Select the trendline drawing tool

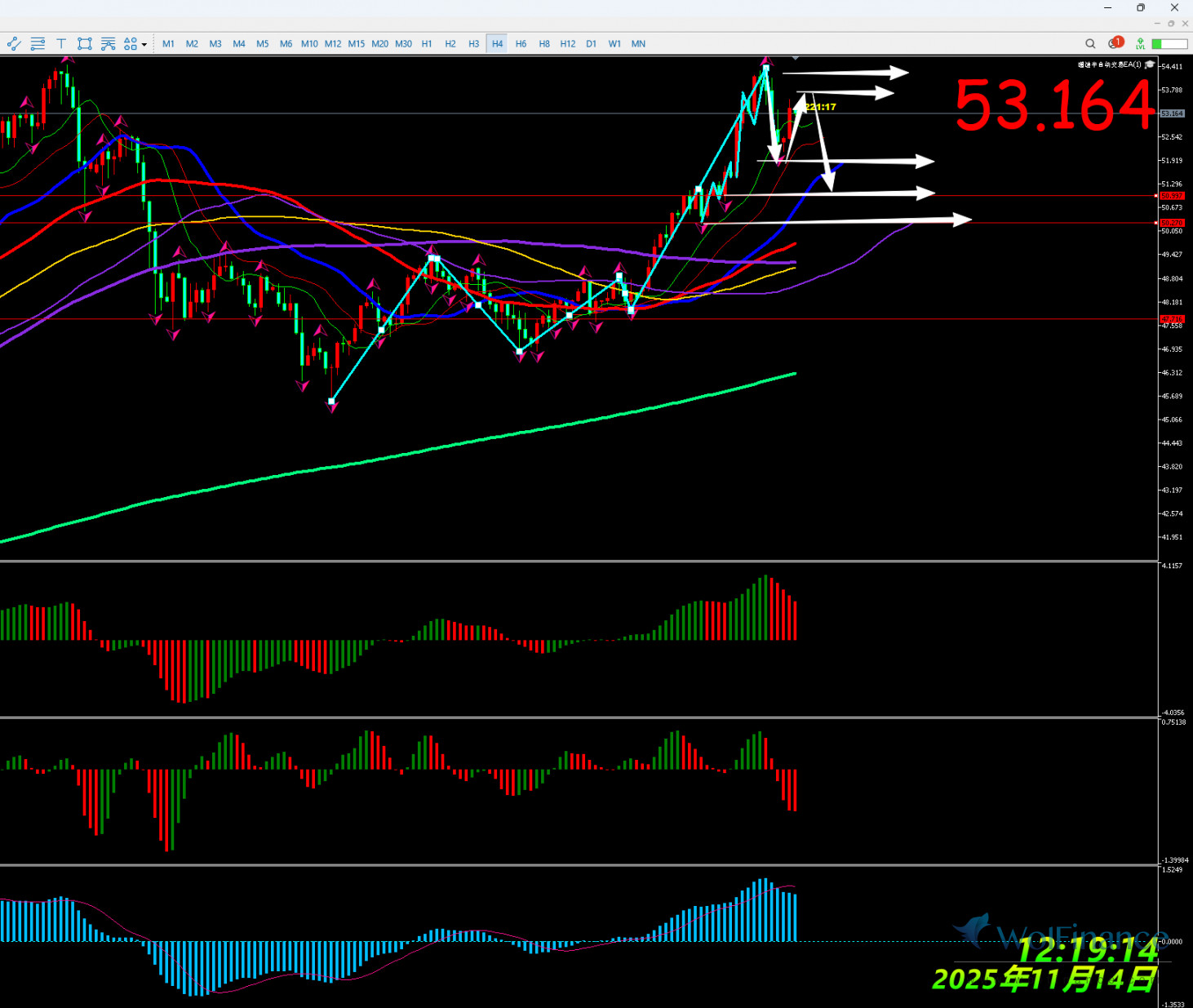14,44
